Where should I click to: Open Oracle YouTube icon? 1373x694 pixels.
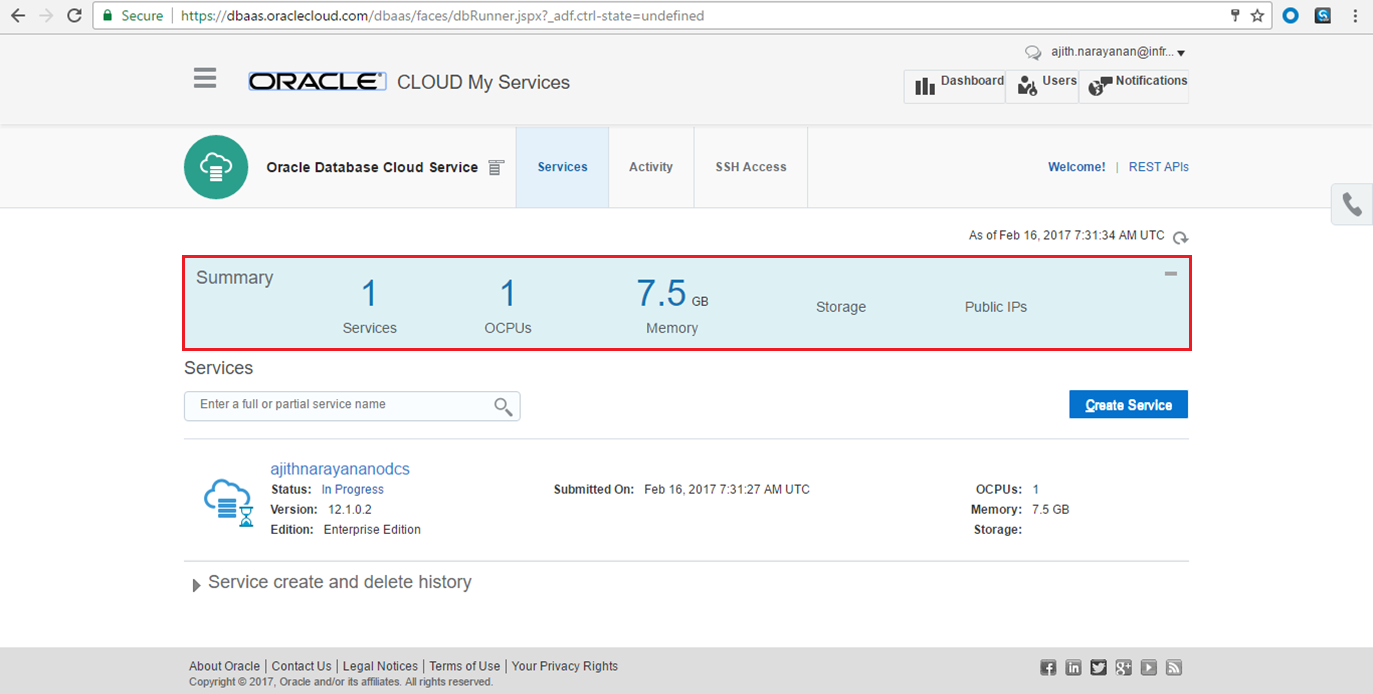1150,668
